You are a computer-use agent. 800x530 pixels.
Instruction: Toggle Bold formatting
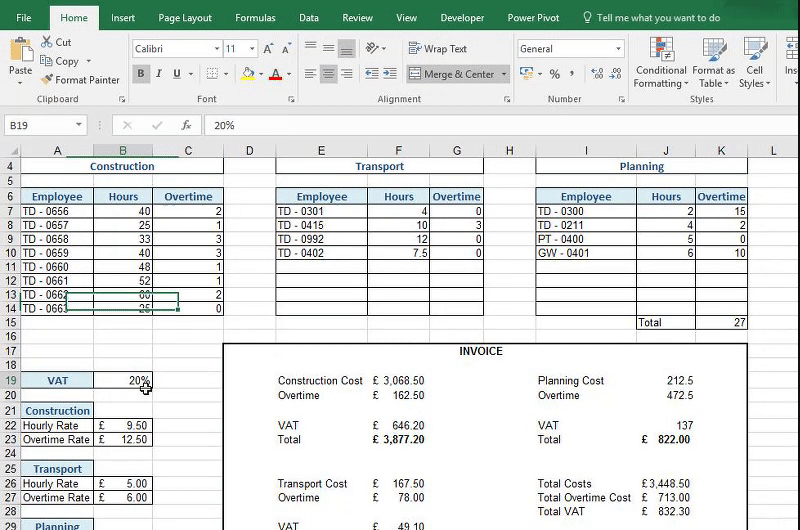point(141,74)
